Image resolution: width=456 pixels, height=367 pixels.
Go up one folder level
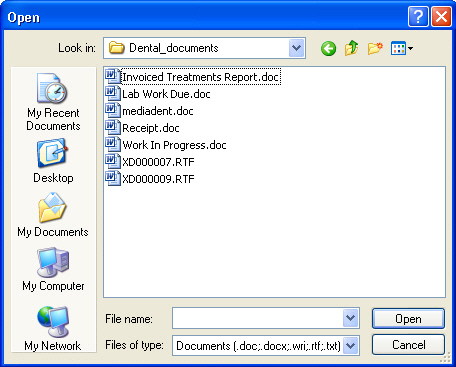tap(352, 48)
